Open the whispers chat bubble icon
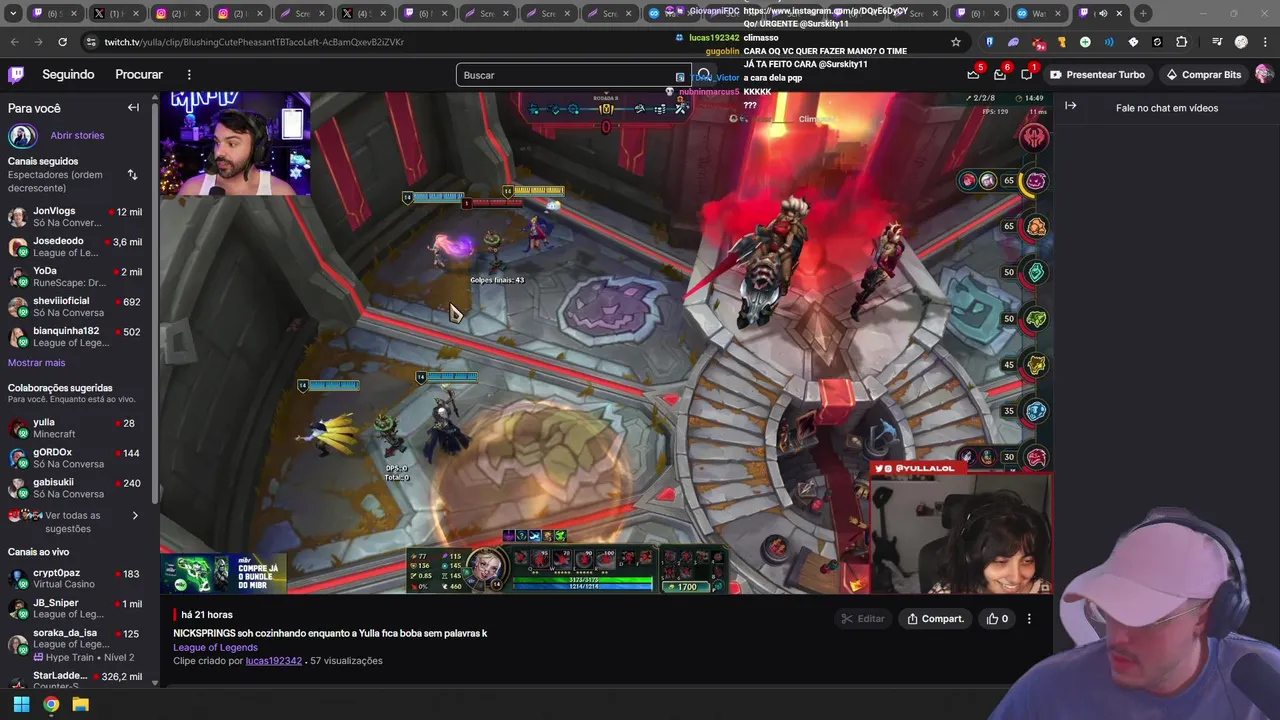Screen dimensions: 1280x720 (x=1026, y=75)
